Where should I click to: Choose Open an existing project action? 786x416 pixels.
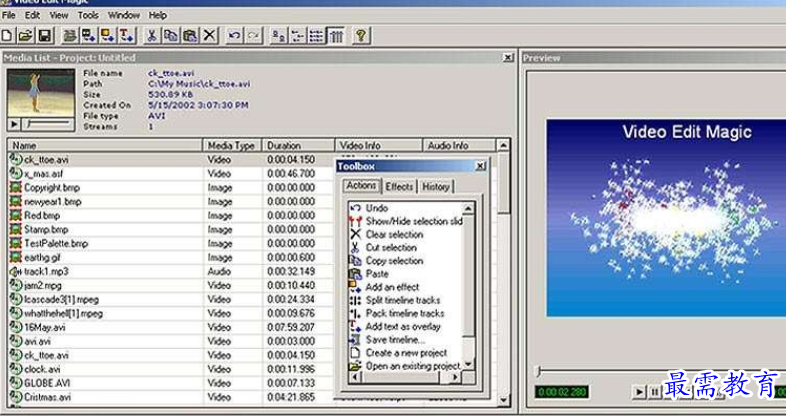pyautogui.click(x=405, y=366)
